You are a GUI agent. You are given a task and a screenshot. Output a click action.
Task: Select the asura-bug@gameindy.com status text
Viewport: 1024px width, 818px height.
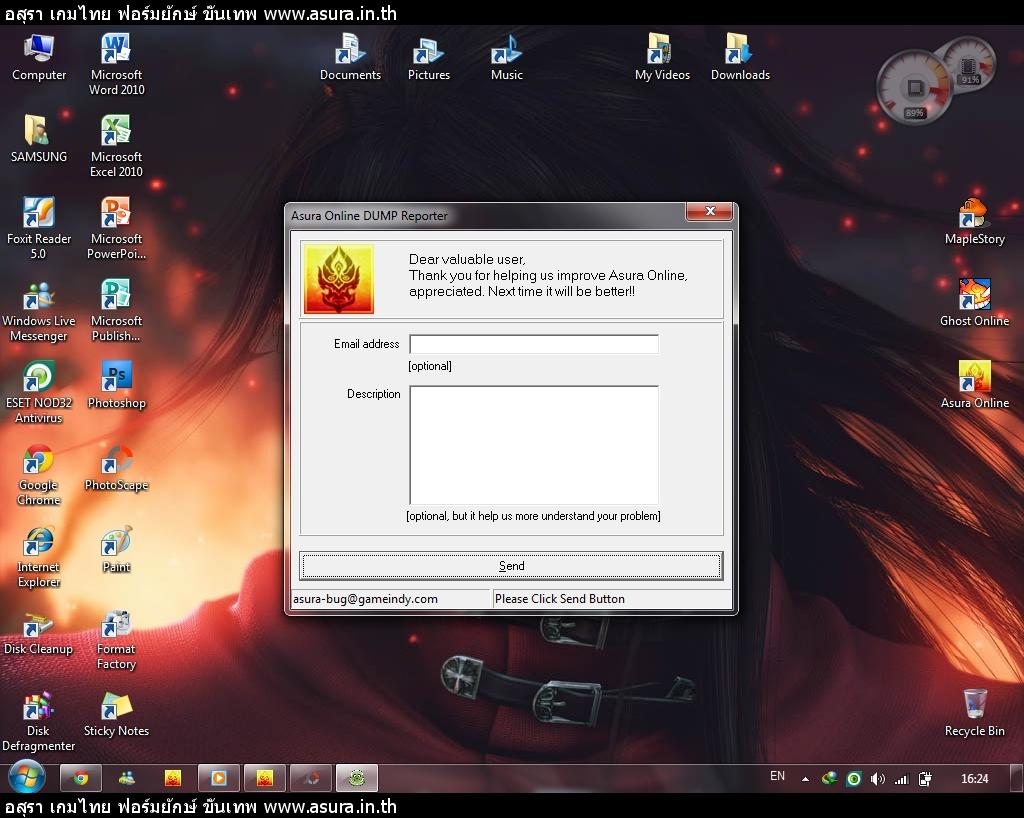[365, 599]
